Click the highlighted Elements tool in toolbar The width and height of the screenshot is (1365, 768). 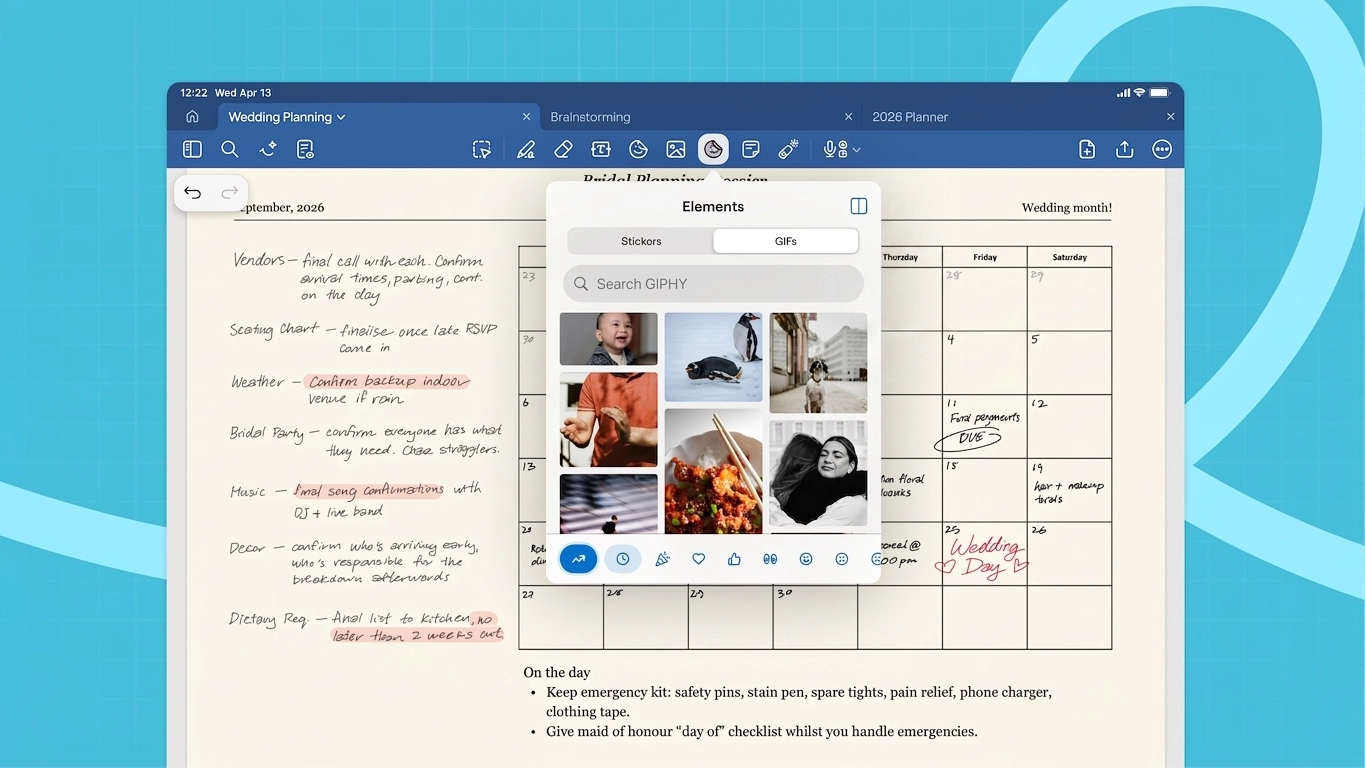(713, 149)
